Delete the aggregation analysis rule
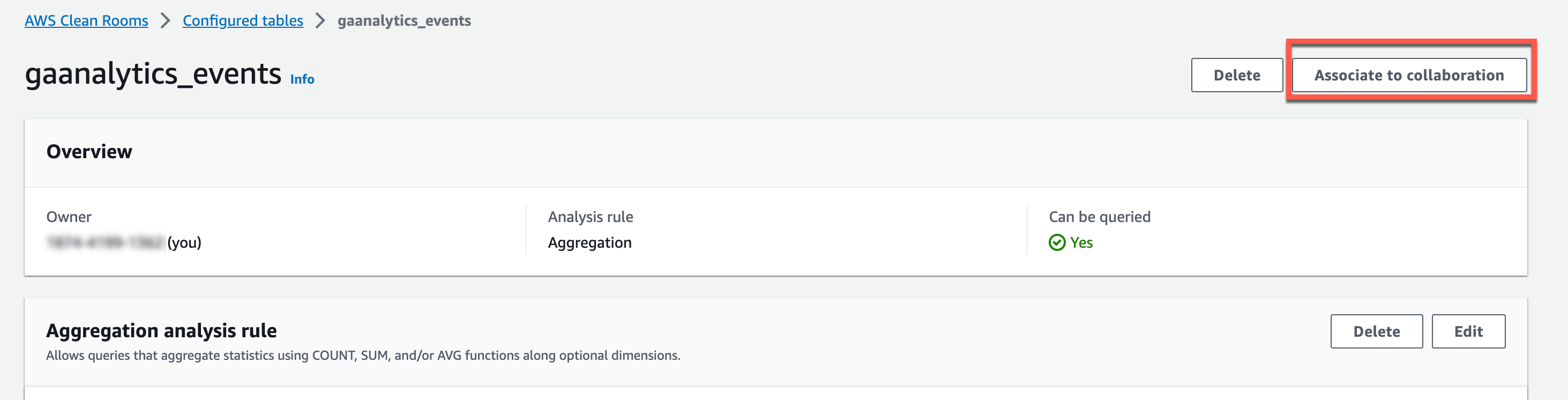 click(x=1376, y=331)
